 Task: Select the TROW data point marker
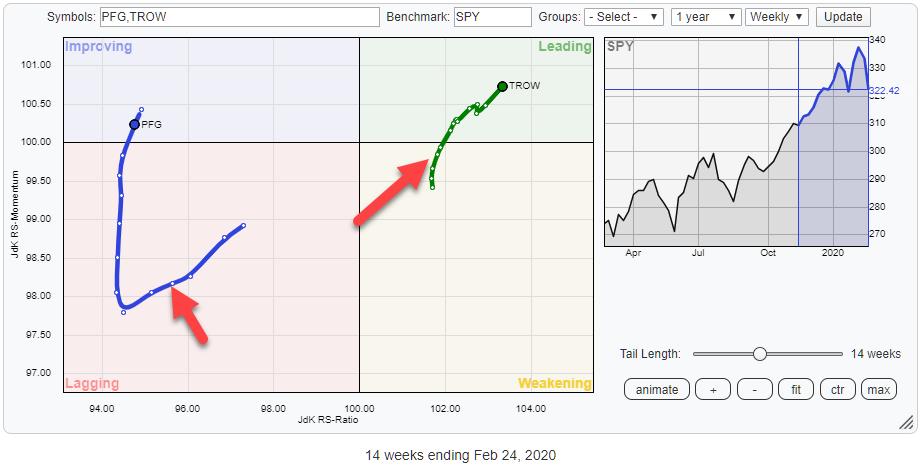coord(502,86)
